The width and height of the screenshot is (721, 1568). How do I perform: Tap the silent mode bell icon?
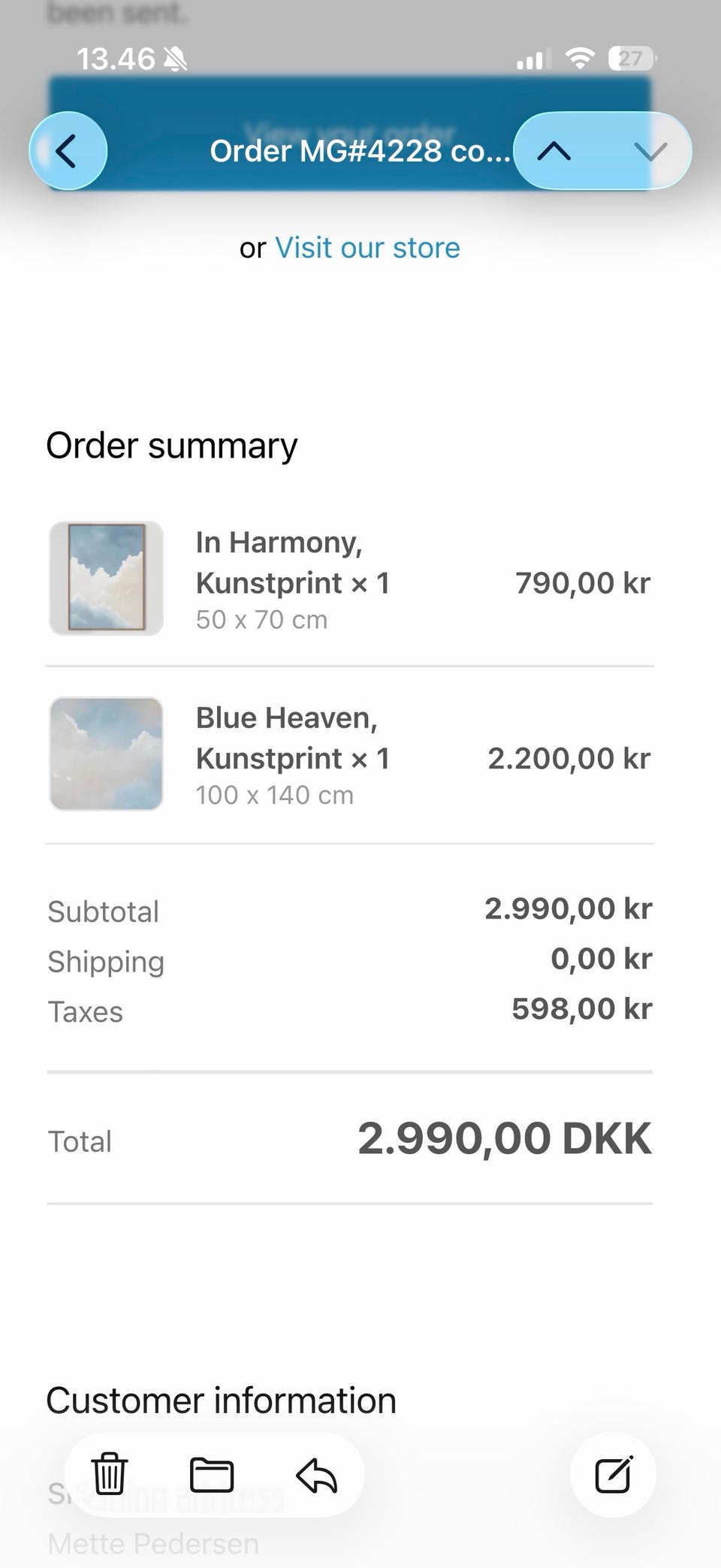[x=176, y=59]
